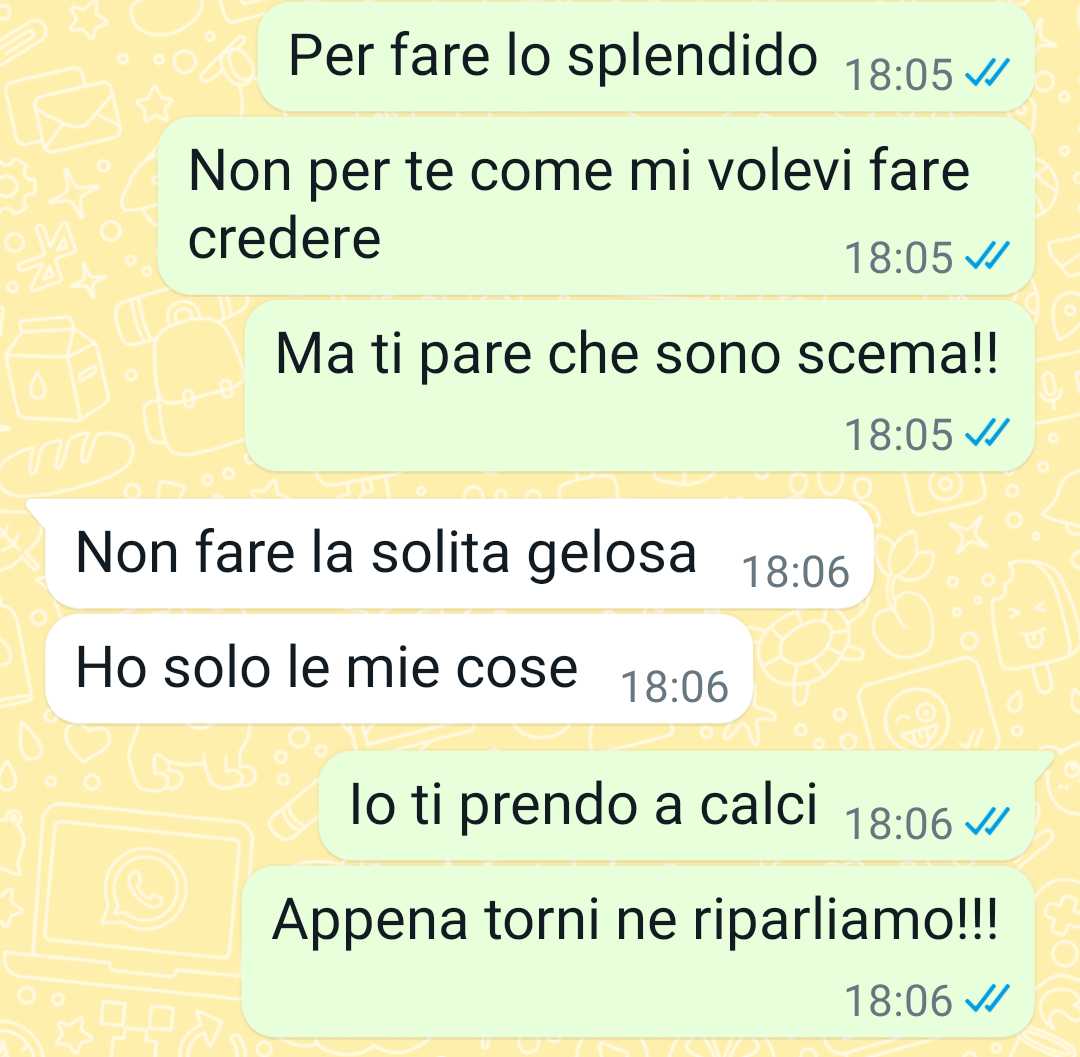
Task: Tap the blue read-receipt ticks on "Per fare lo splendido"
Action: coord(987,72)
